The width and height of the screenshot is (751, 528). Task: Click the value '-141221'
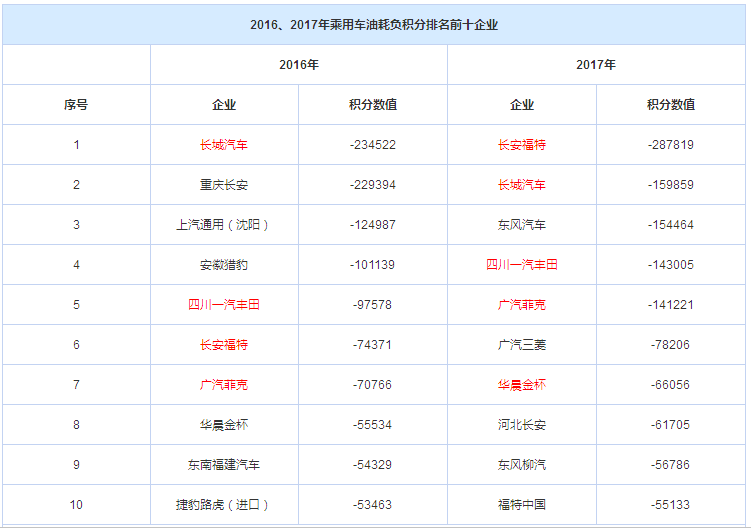671,305
